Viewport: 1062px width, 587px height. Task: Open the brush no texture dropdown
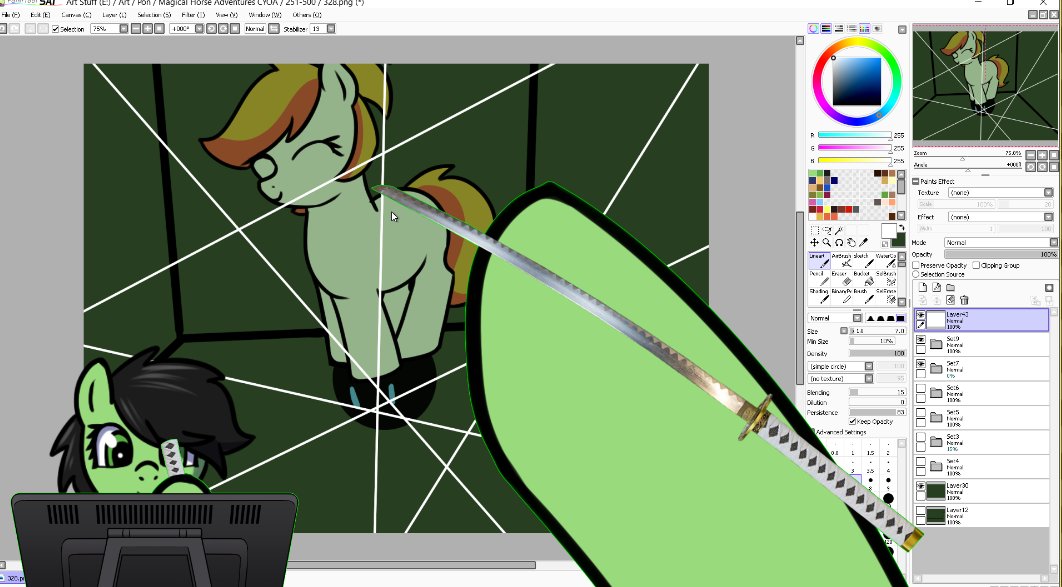(868, 378)
